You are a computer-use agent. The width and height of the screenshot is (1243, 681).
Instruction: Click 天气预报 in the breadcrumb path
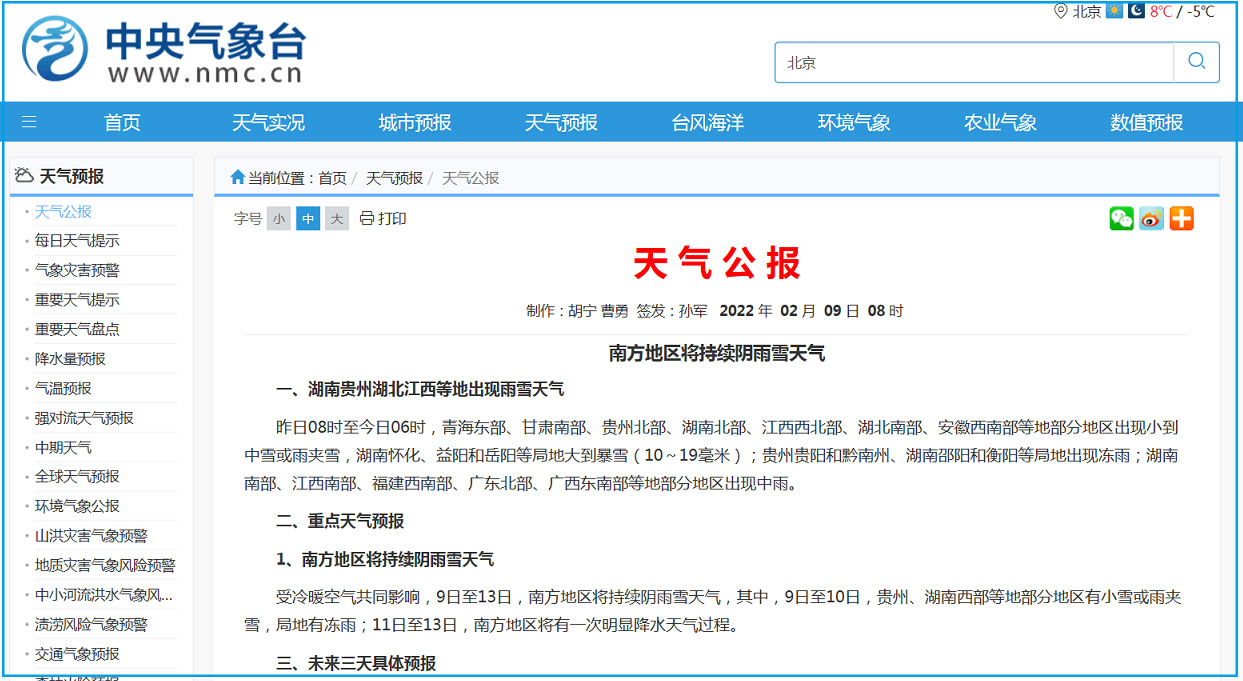click(394, 178)
